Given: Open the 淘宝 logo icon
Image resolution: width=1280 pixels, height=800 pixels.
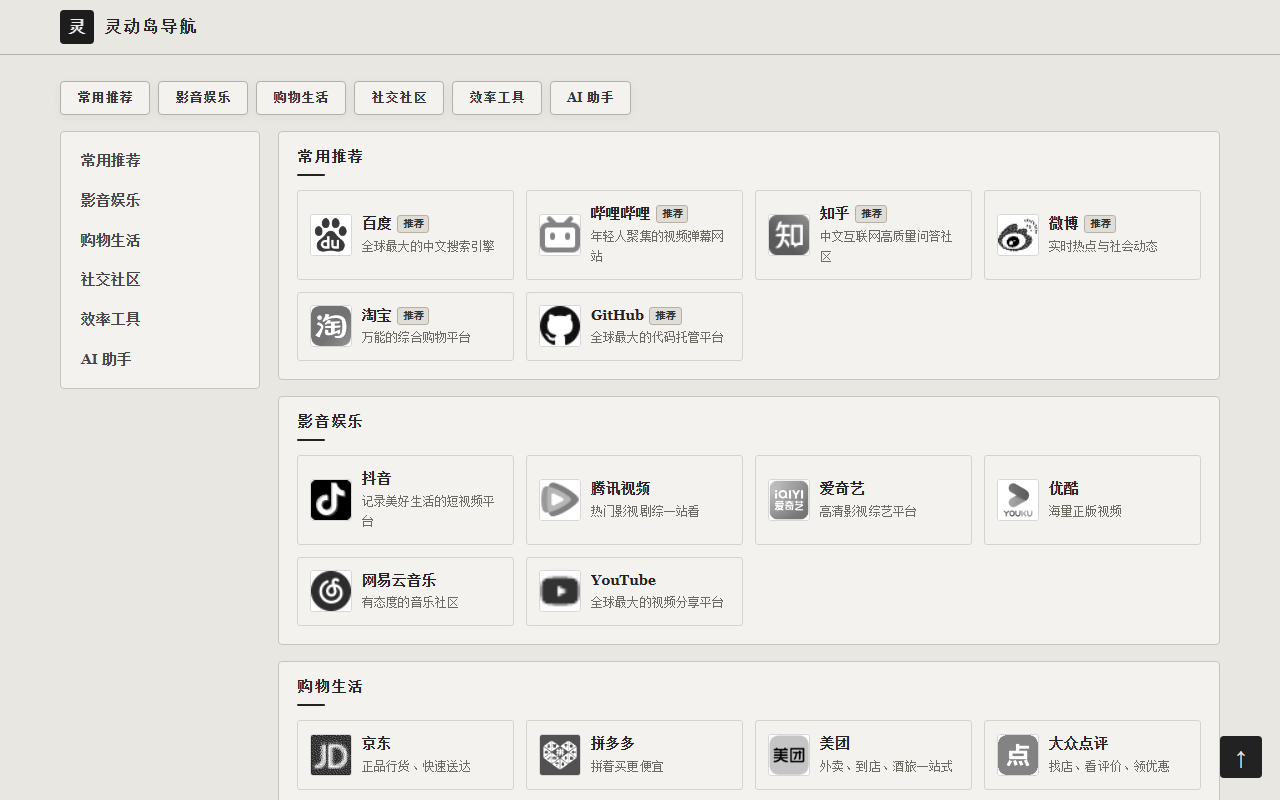Looking at the screenshot, I should (331, 326).
